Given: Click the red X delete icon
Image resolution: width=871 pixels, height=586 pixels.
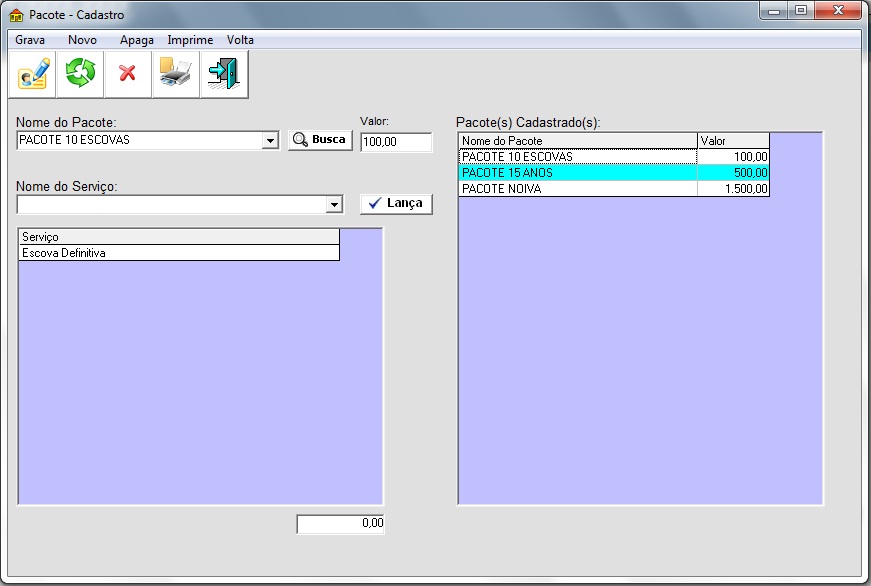Looking at the screenshot, I should pyautogui.click(x=127, y=75).
